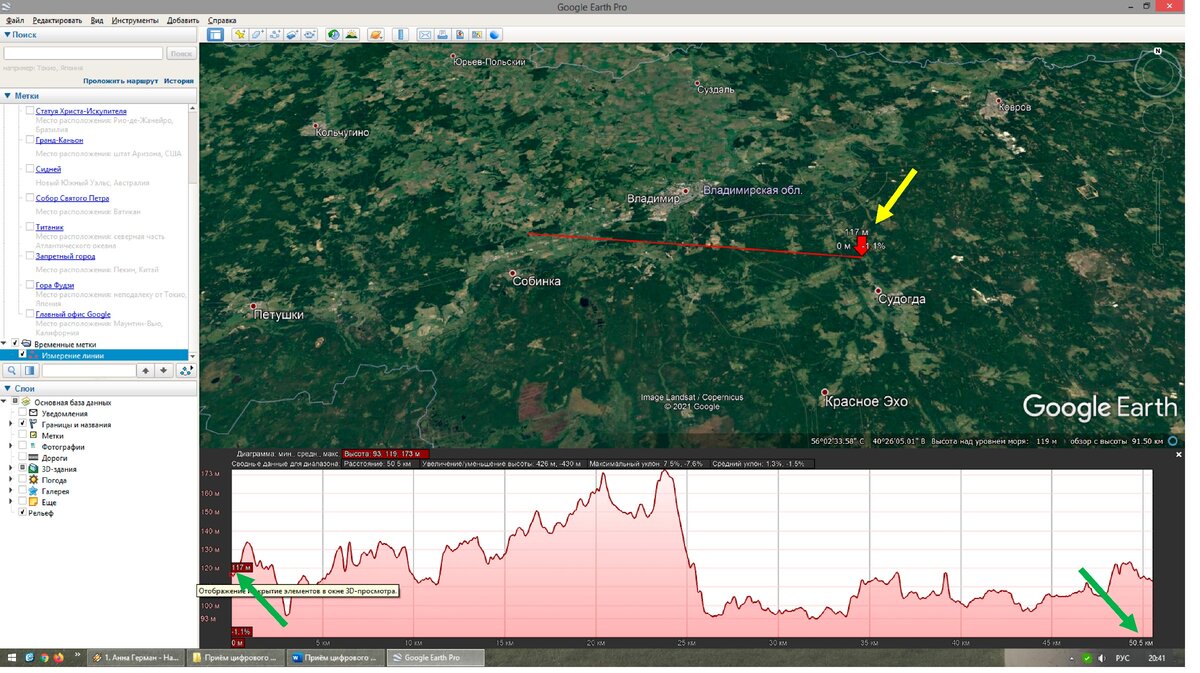Select the Add Path tool

point(275,34)
